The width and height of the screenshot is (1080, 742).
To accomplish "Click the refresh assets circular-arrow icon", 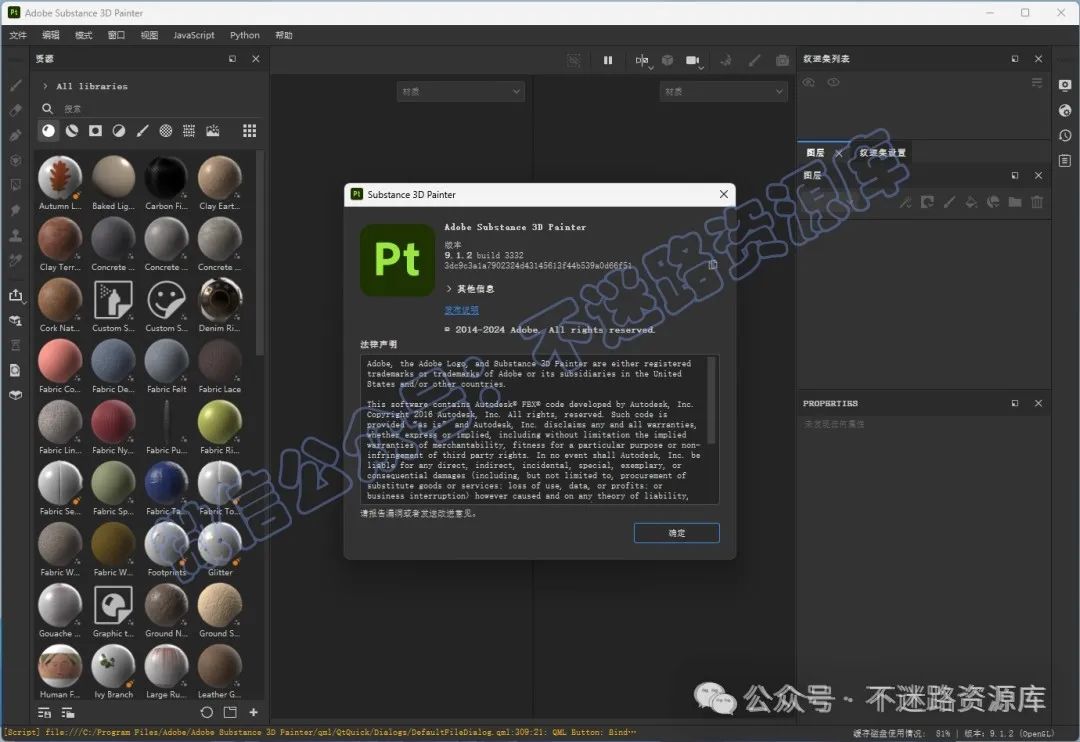I will click(x=206, y=712).
